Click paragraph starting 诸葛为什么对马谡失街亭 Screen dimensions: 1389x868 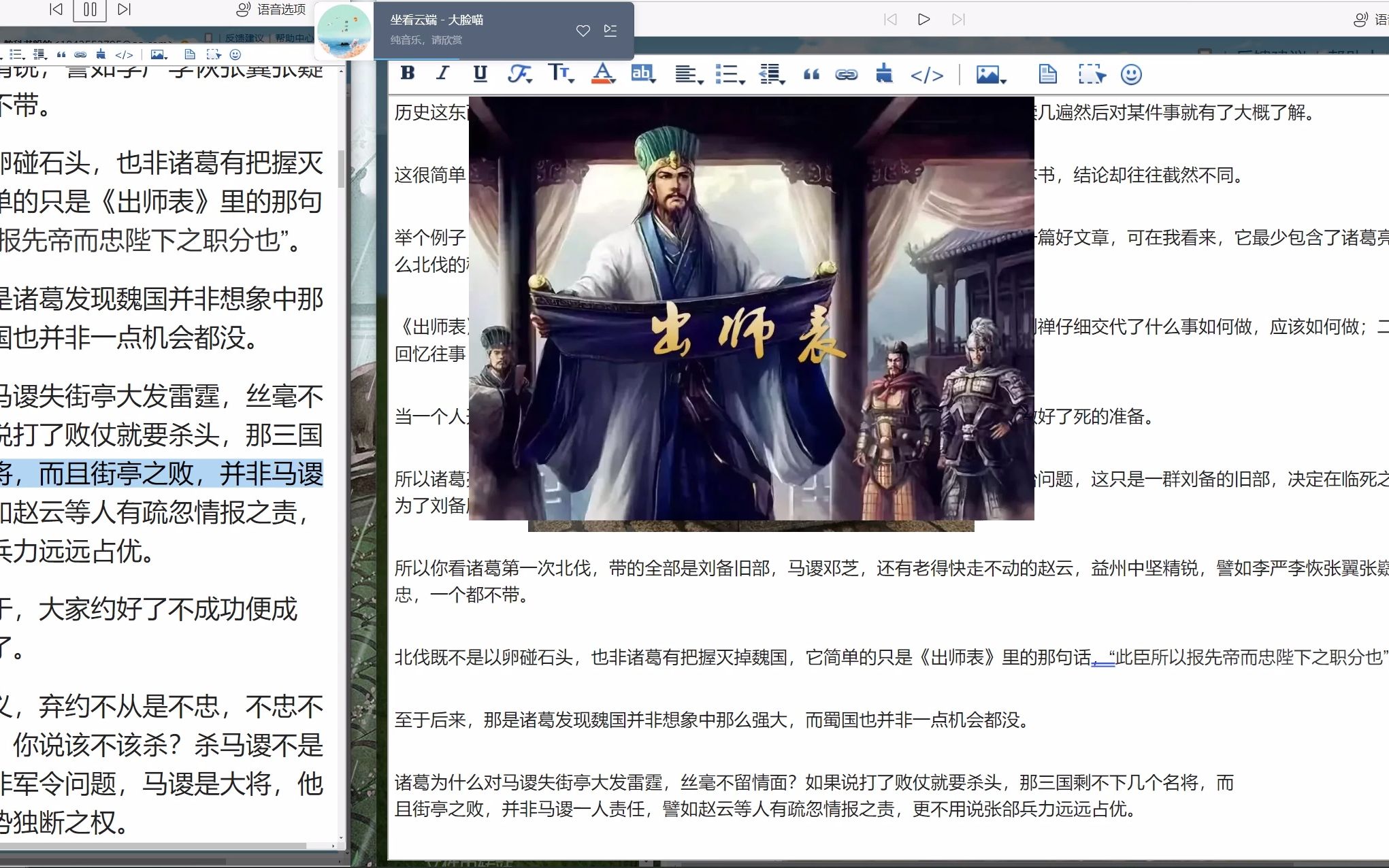pyautogui.click(x=814, y=796)
